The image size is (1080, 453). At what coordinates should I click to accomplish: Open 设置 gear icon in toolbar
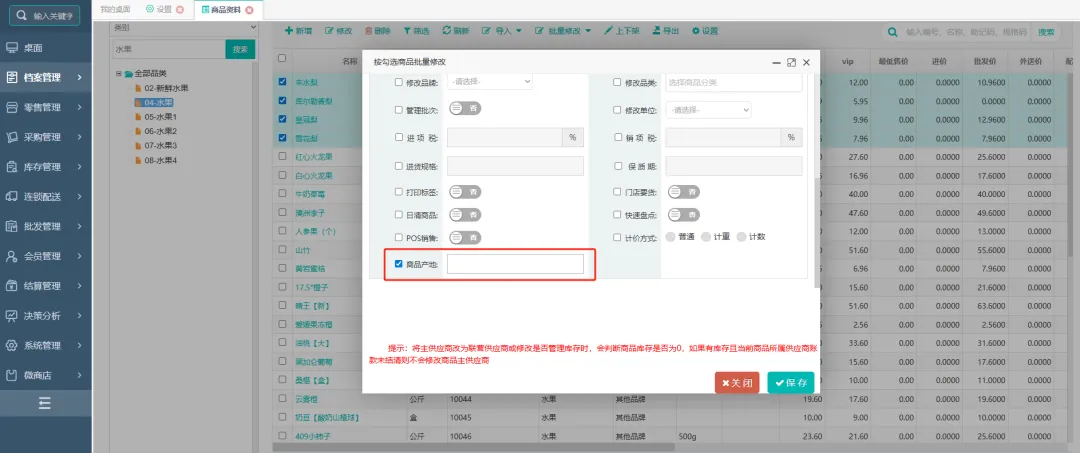695,31
